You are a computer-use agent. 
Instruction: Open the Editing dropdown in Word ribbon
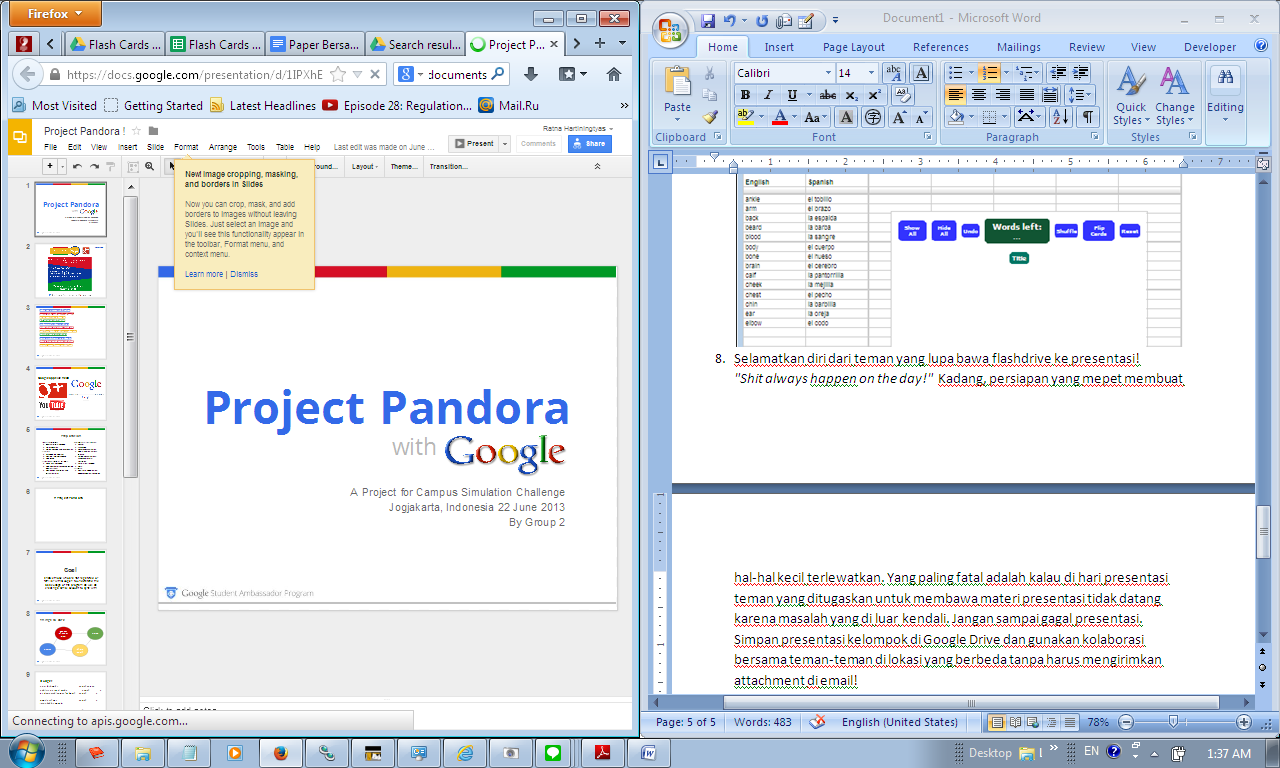coord(1225,95)
